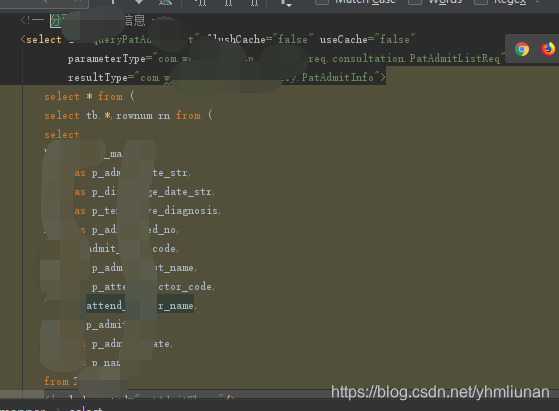
Task: Click the alias ending in e_diagnosis
Action: coord(154,211)
